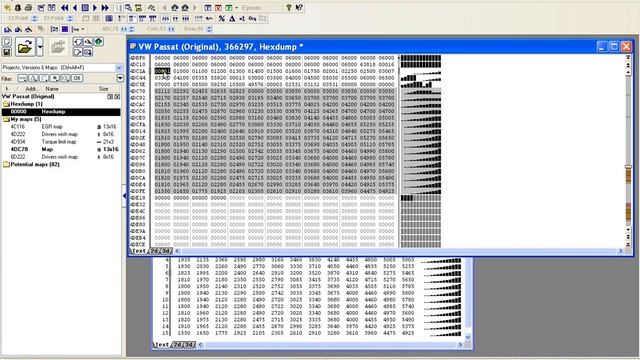Select the 4D222 Drivers wish map entry

(61, 134)
